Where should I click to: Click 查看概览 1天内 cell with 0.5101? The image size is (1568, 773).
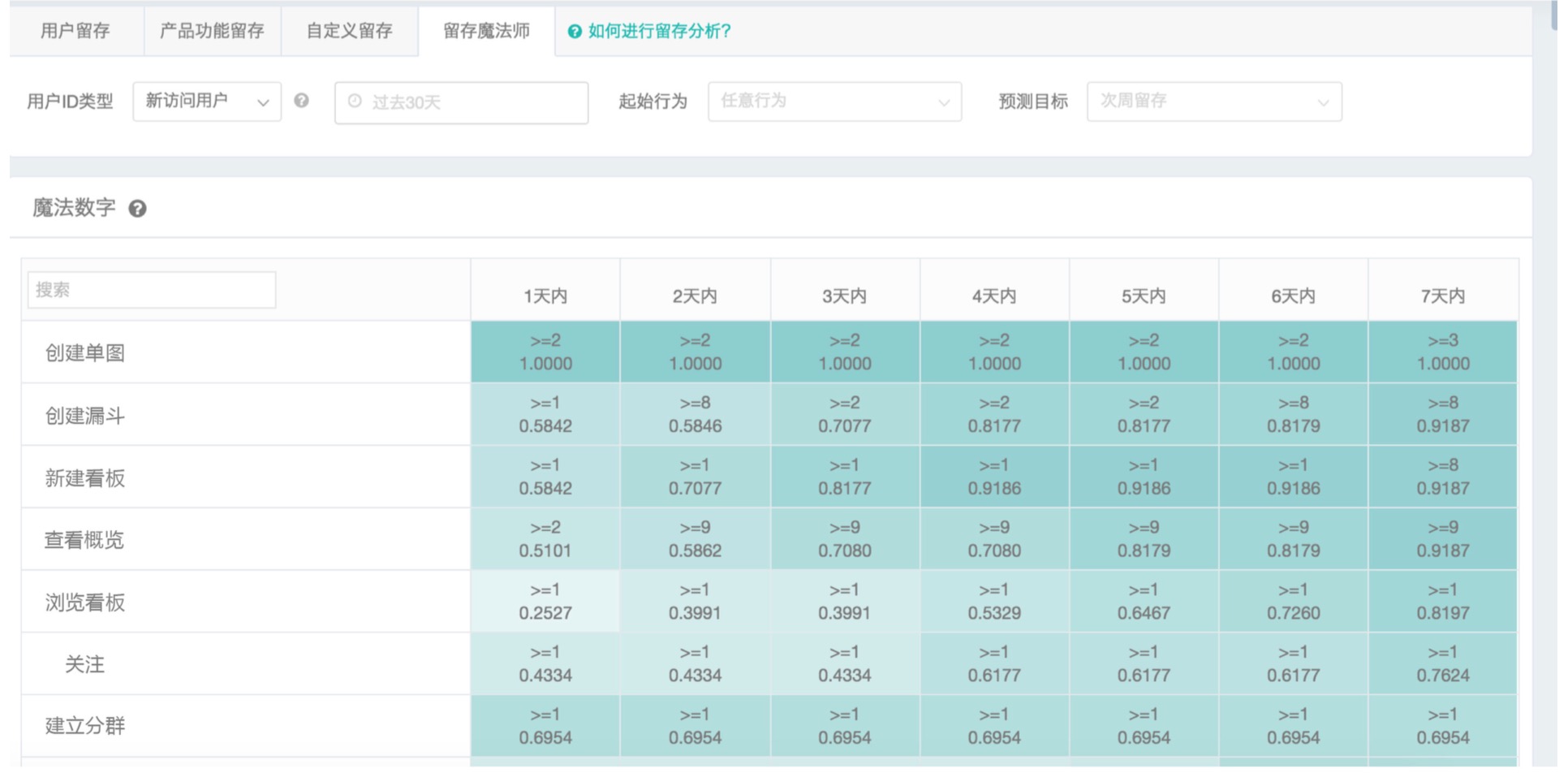pos(545,539)
